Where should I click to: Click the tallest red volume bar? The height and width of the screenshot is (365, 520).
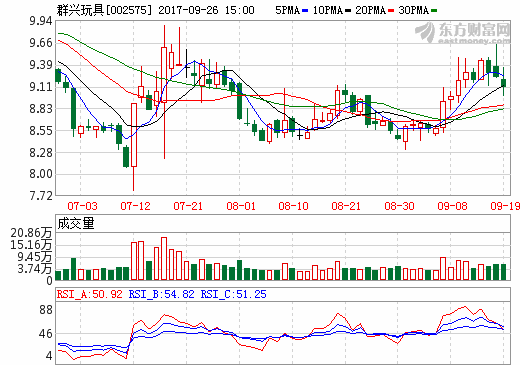164,259
